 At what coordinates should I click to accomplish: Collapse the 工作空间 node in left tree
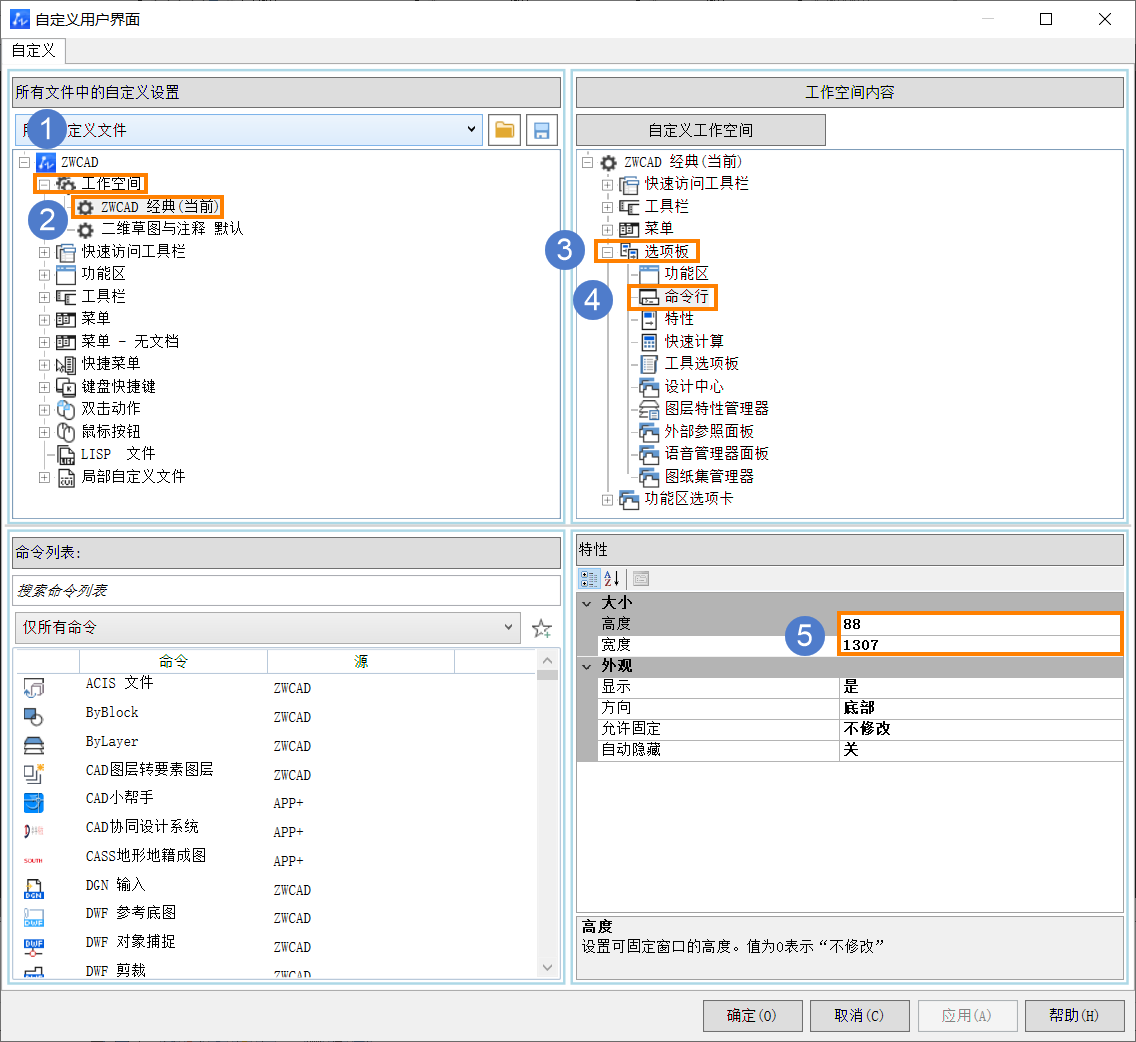44,185
